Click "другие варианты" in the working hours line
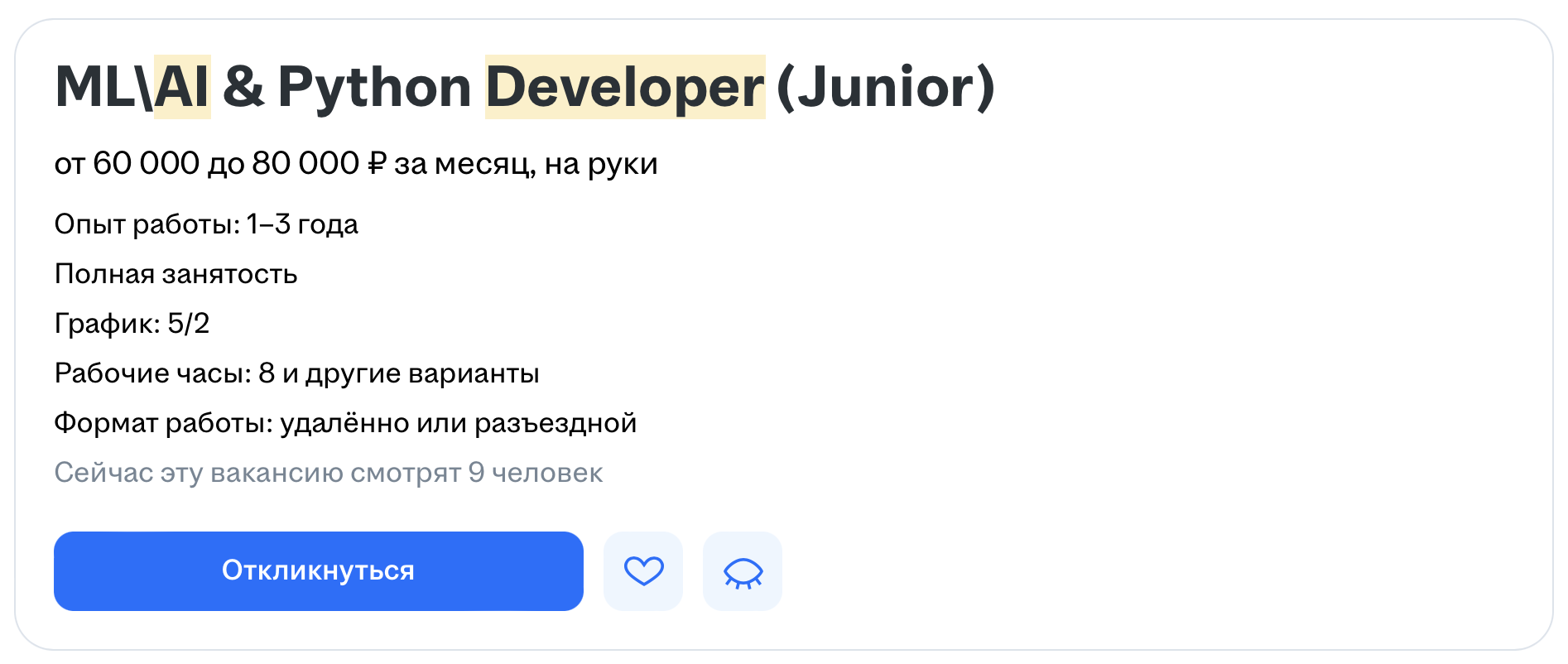The height and width of the screenshot is (664, 1568). pos(422,373)
